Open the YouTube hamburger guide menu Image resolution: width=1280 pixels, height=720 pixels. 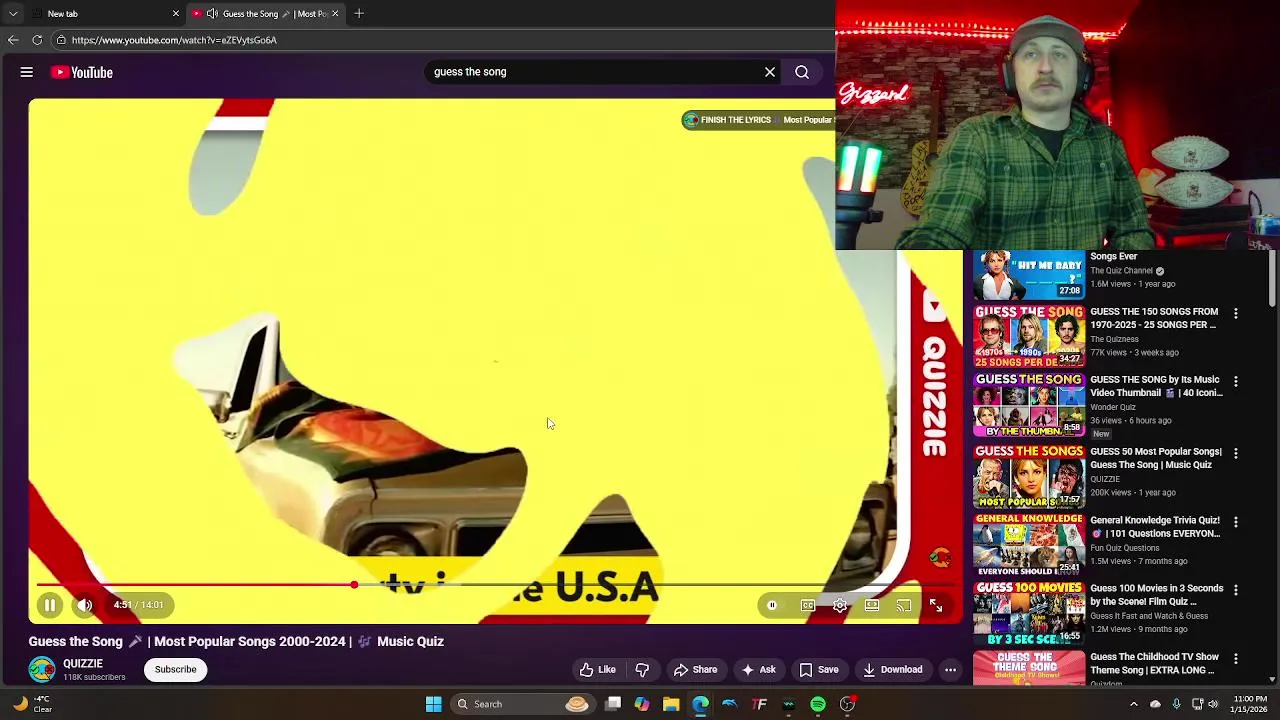(x=27, y=72)
